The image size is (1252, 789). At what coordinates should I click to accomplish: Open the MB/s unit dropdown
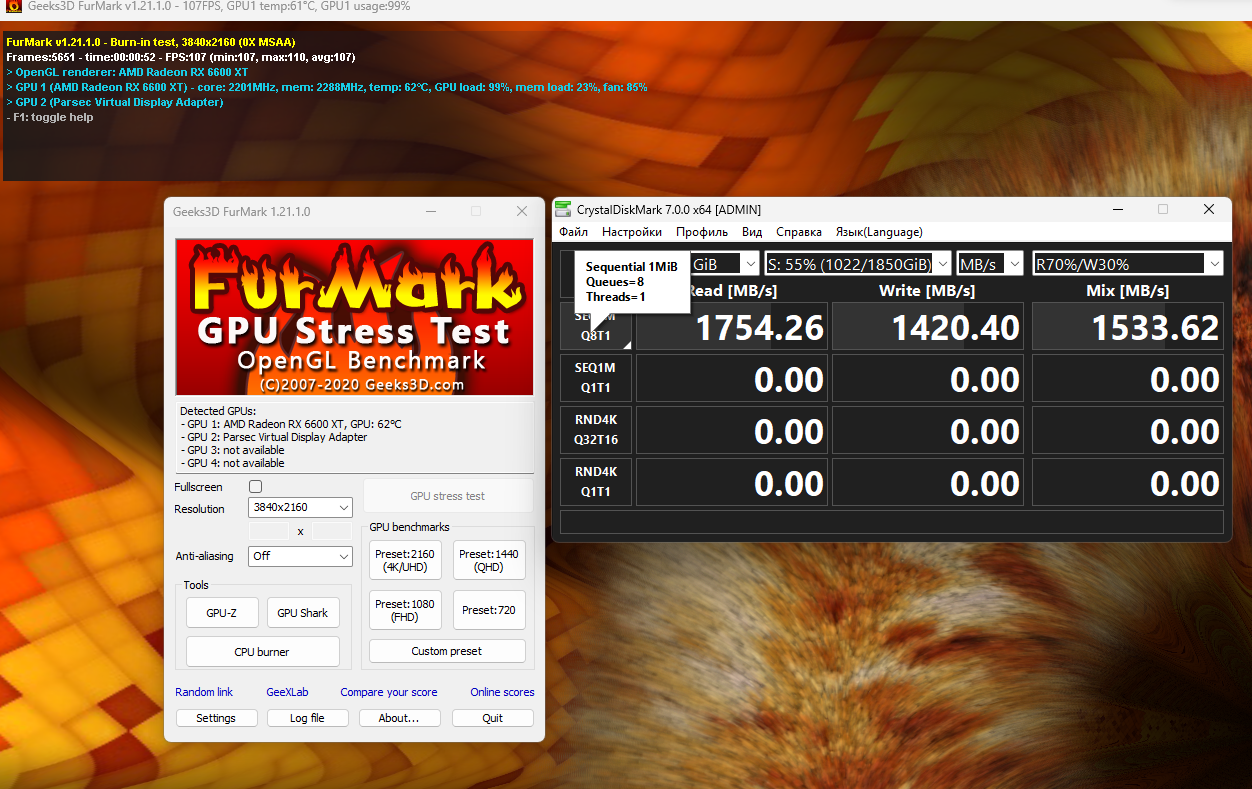pyautogui.click(x=990, y=264)
